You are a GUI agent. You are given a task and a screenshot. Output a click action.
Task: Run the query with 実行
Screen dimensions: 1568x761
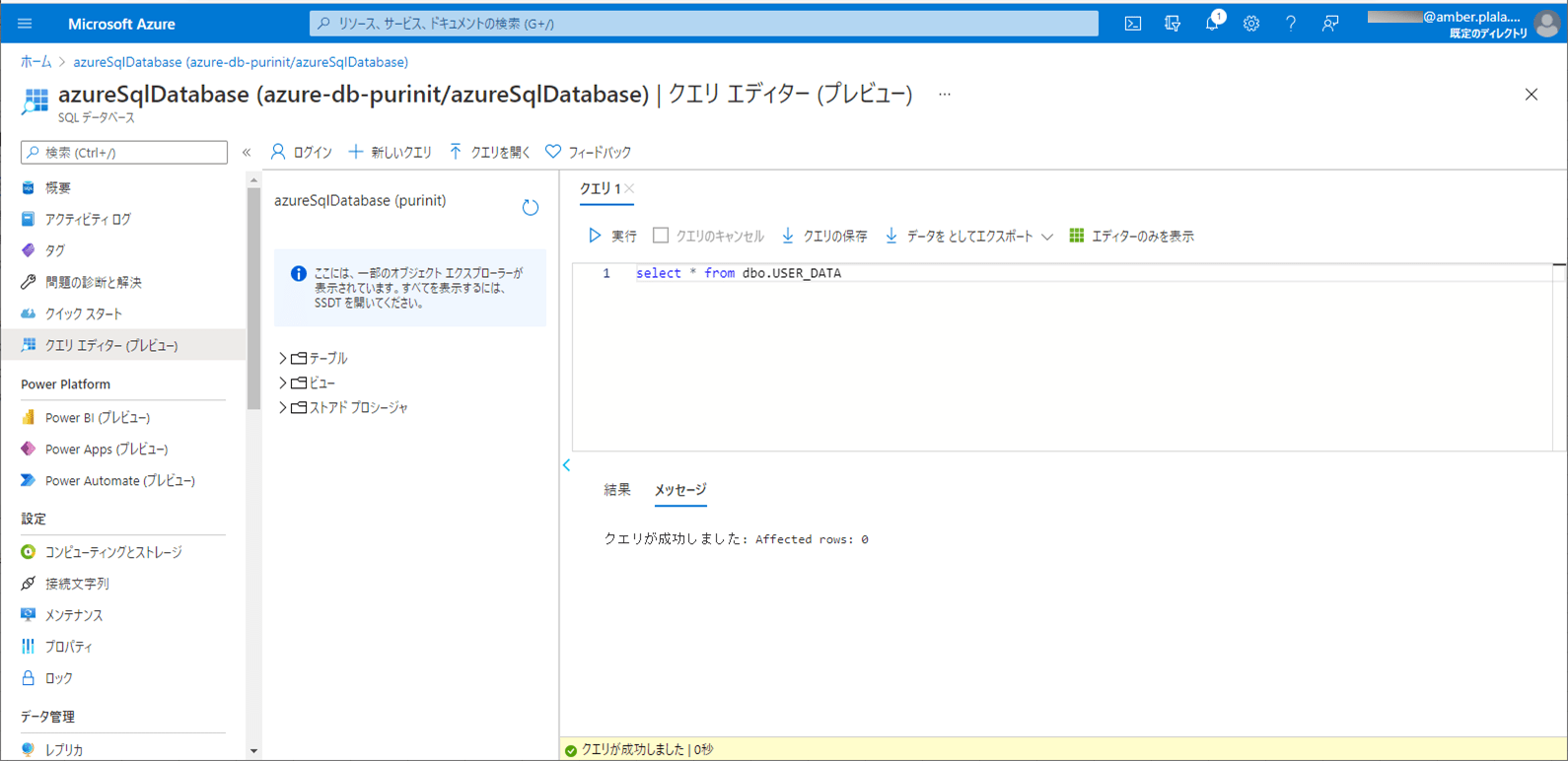pos(612,236)
